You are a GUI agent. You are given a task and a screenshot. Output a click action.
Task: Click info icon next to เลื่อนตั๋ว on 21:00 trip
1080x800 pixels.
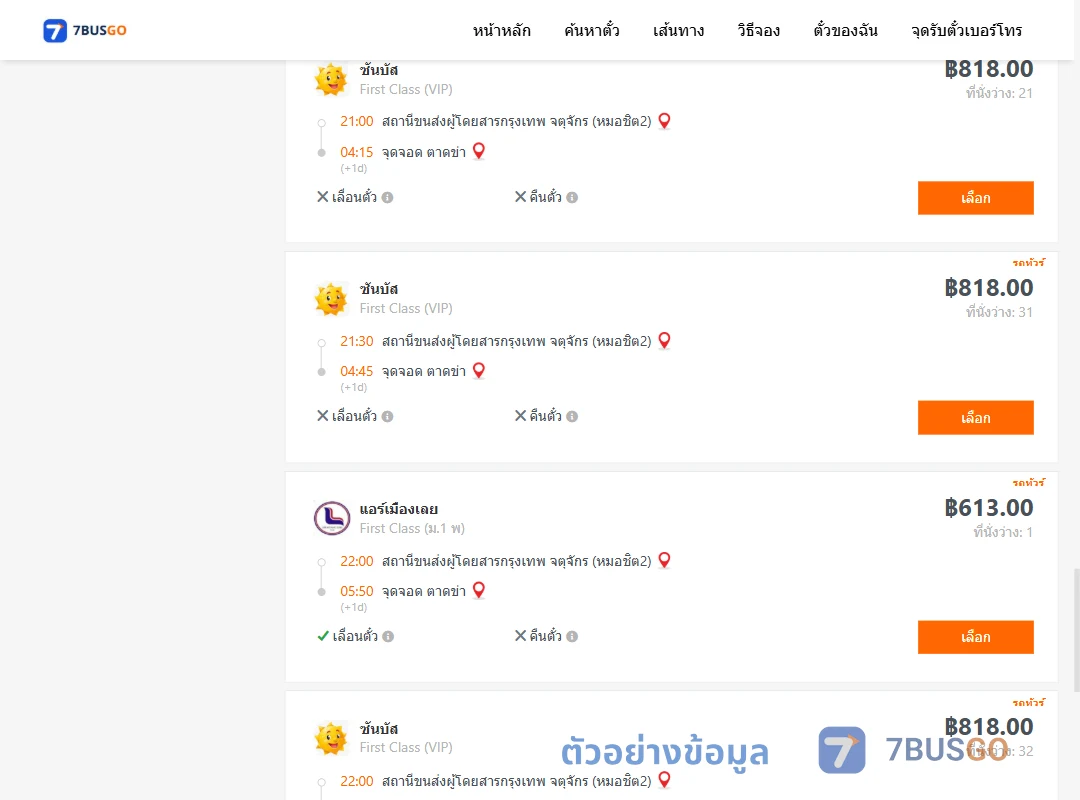point(388,198)
